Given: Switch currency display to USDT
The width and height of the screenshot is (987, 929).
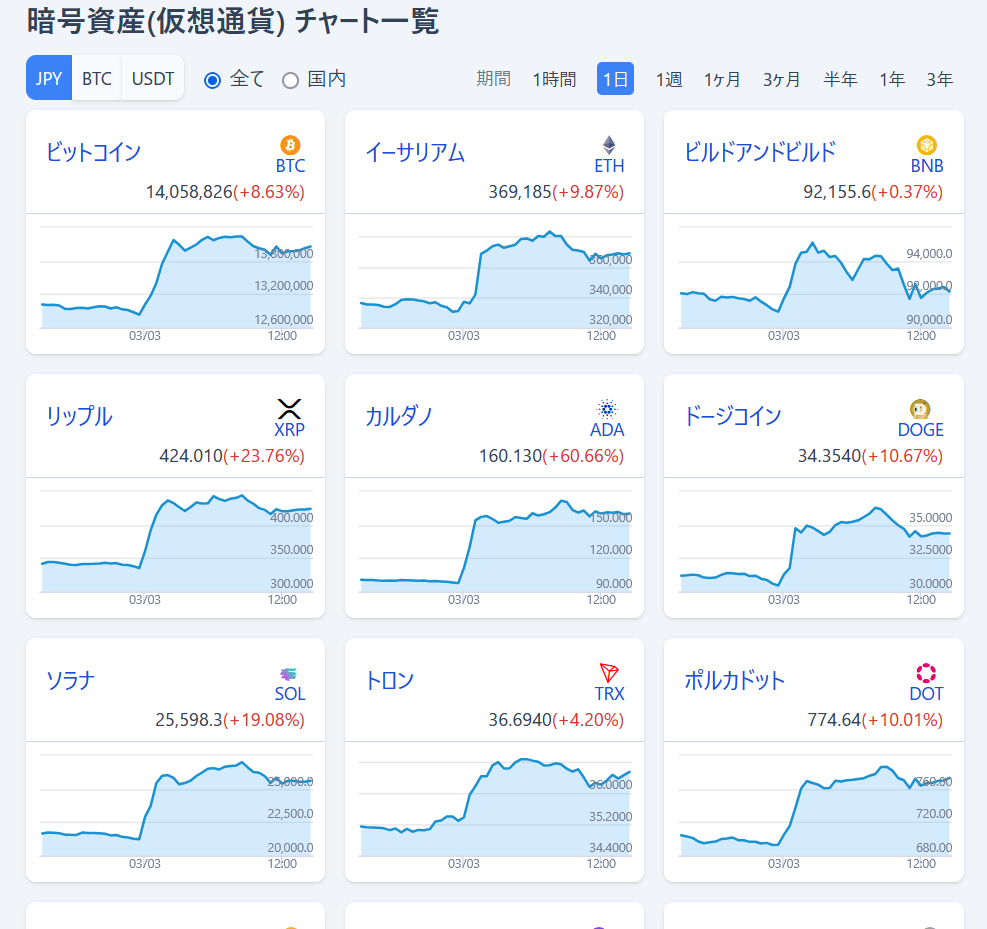Looking at the screenshot, I should point(151,77).
